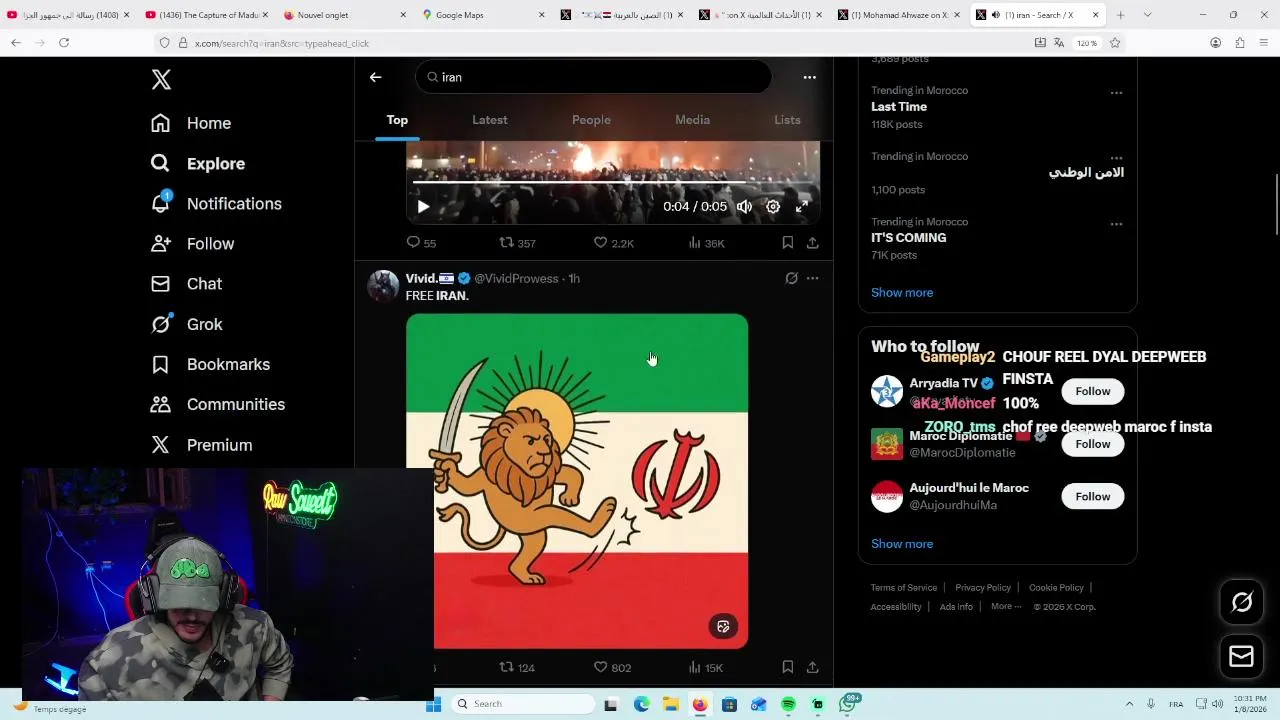
Task: Repost the post with 124 reposts
Action: [517, 668]
